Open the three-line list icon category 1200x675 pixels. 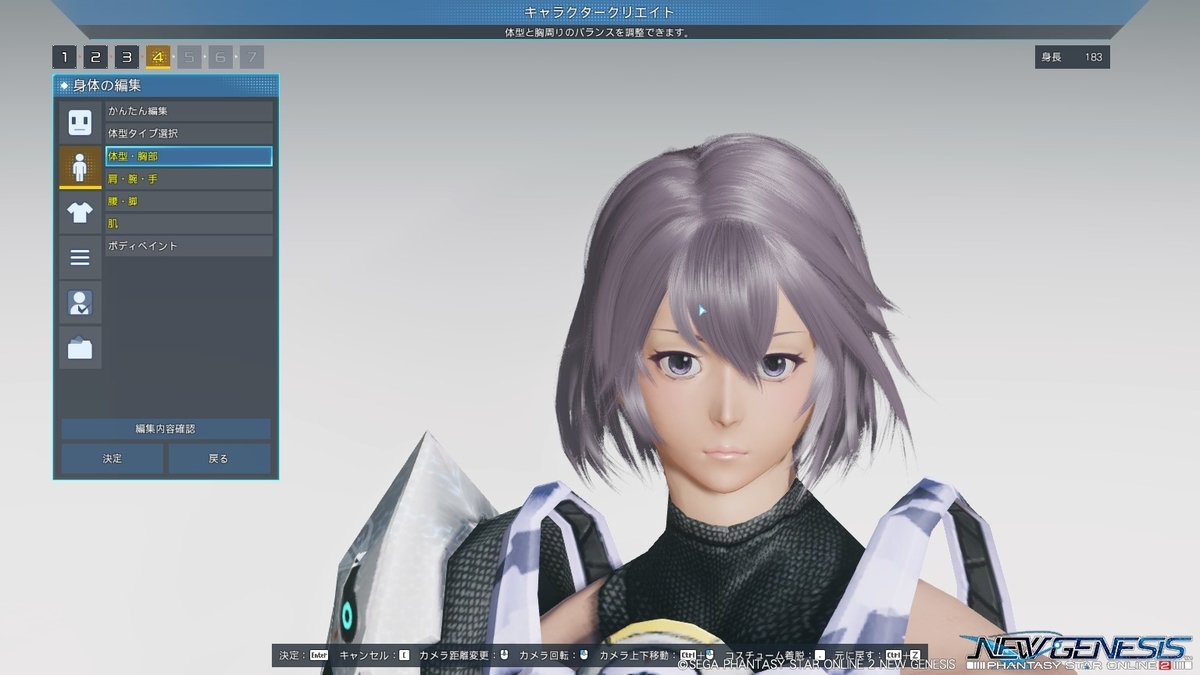pos(80,257)
